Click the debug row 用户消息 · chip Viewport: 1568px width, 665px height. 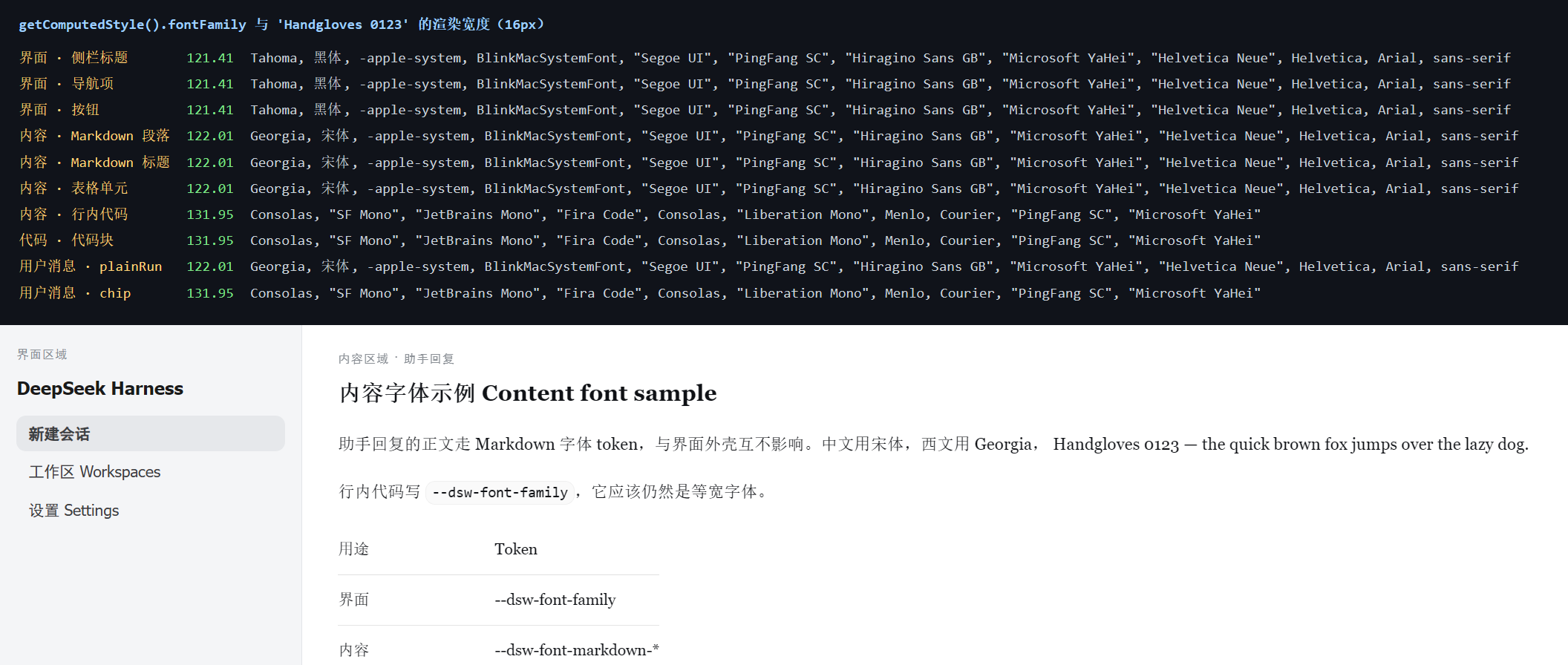(x=640, y=293)
